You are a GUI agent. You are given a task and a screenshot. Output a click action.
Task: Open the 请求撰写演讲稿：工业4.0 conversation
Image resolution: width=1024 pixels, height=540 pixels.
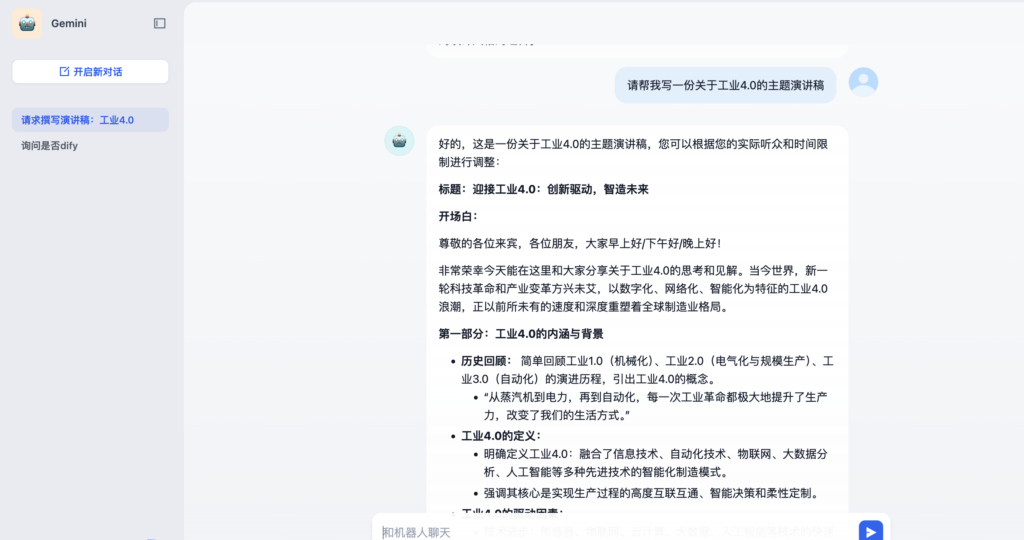click(78, 120)
